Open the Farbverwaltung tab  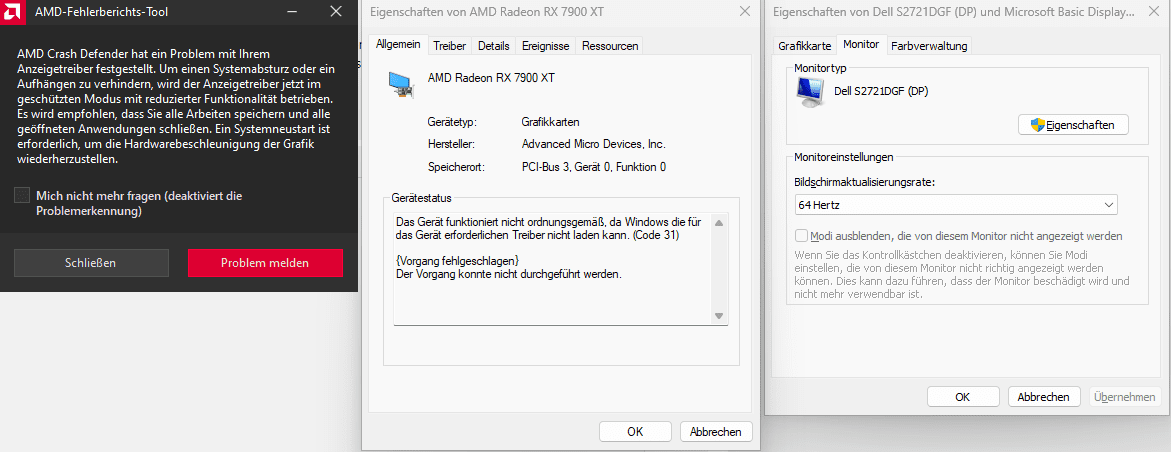coord(929,46)
